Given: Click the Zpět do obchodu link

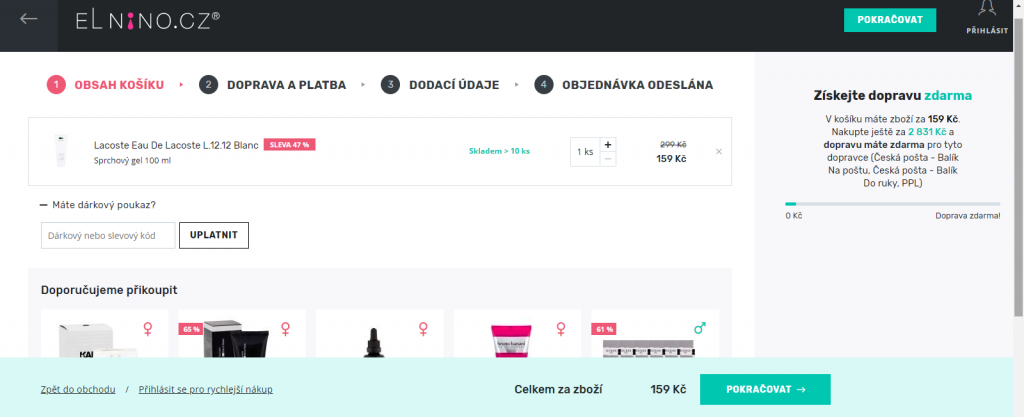Looking at the screenshot, I should point(78,390).
